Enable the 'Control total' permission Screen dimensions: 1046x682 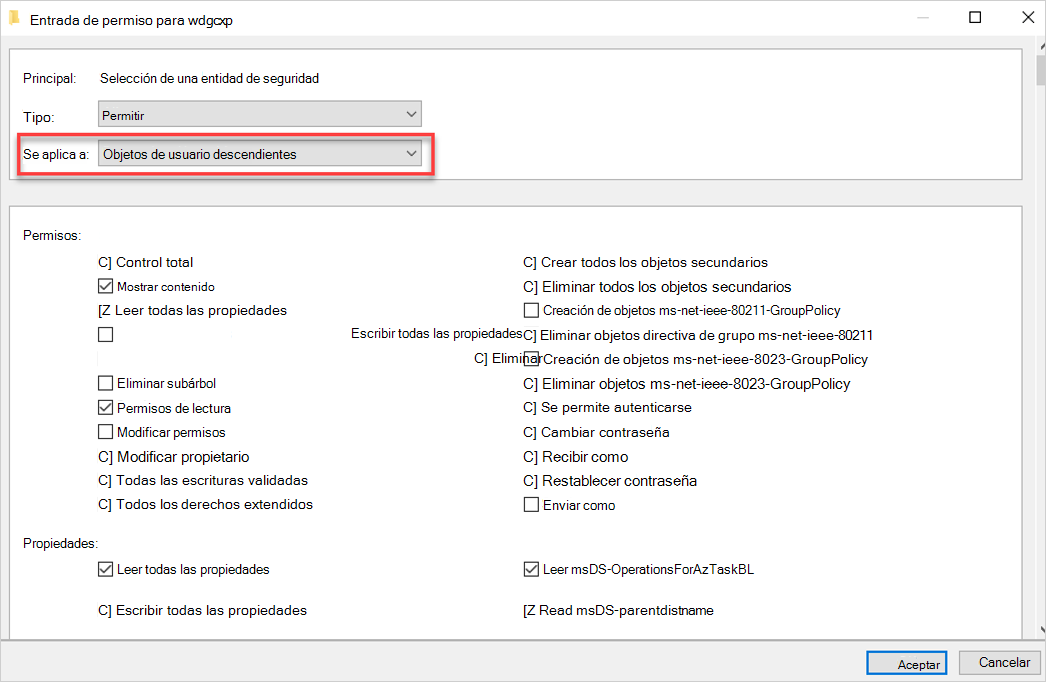103,262
